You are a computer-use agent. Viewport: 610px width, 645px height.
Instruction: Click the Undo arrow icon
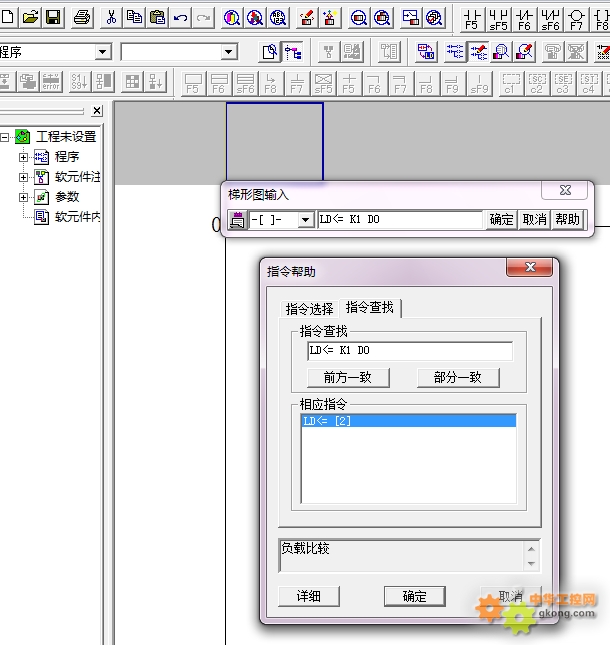181,17
